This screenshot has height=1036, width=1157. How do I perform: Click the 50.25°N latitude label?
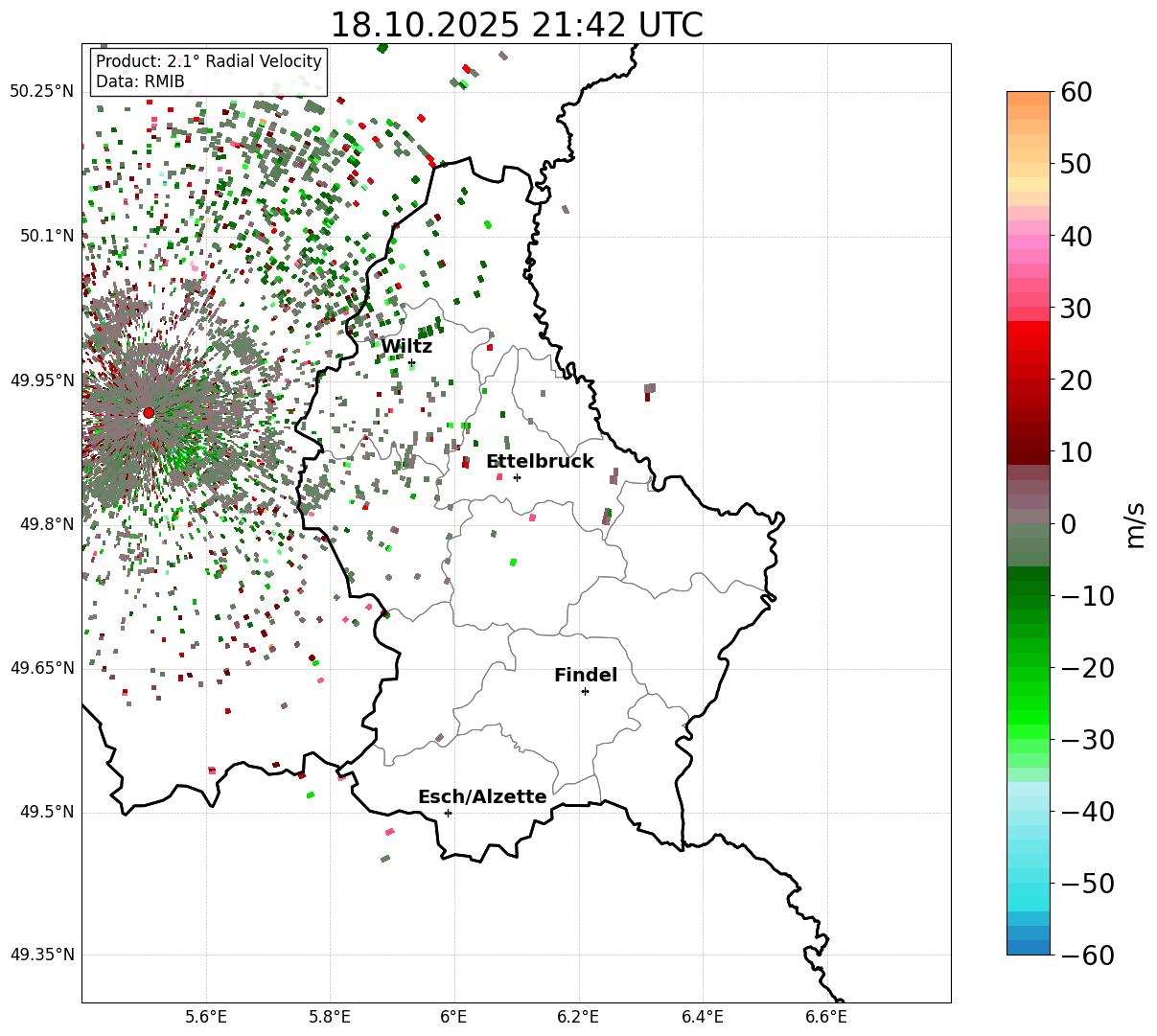(42, 91)
